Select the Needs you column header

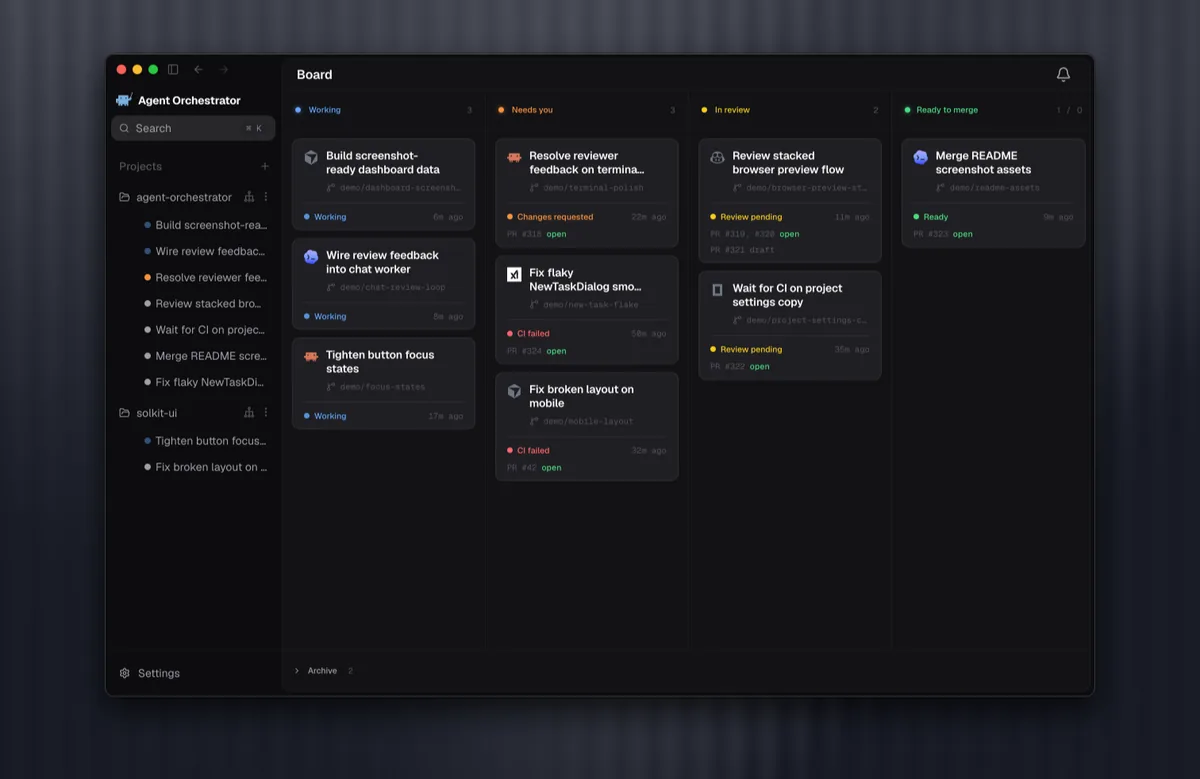pos(525,110)
